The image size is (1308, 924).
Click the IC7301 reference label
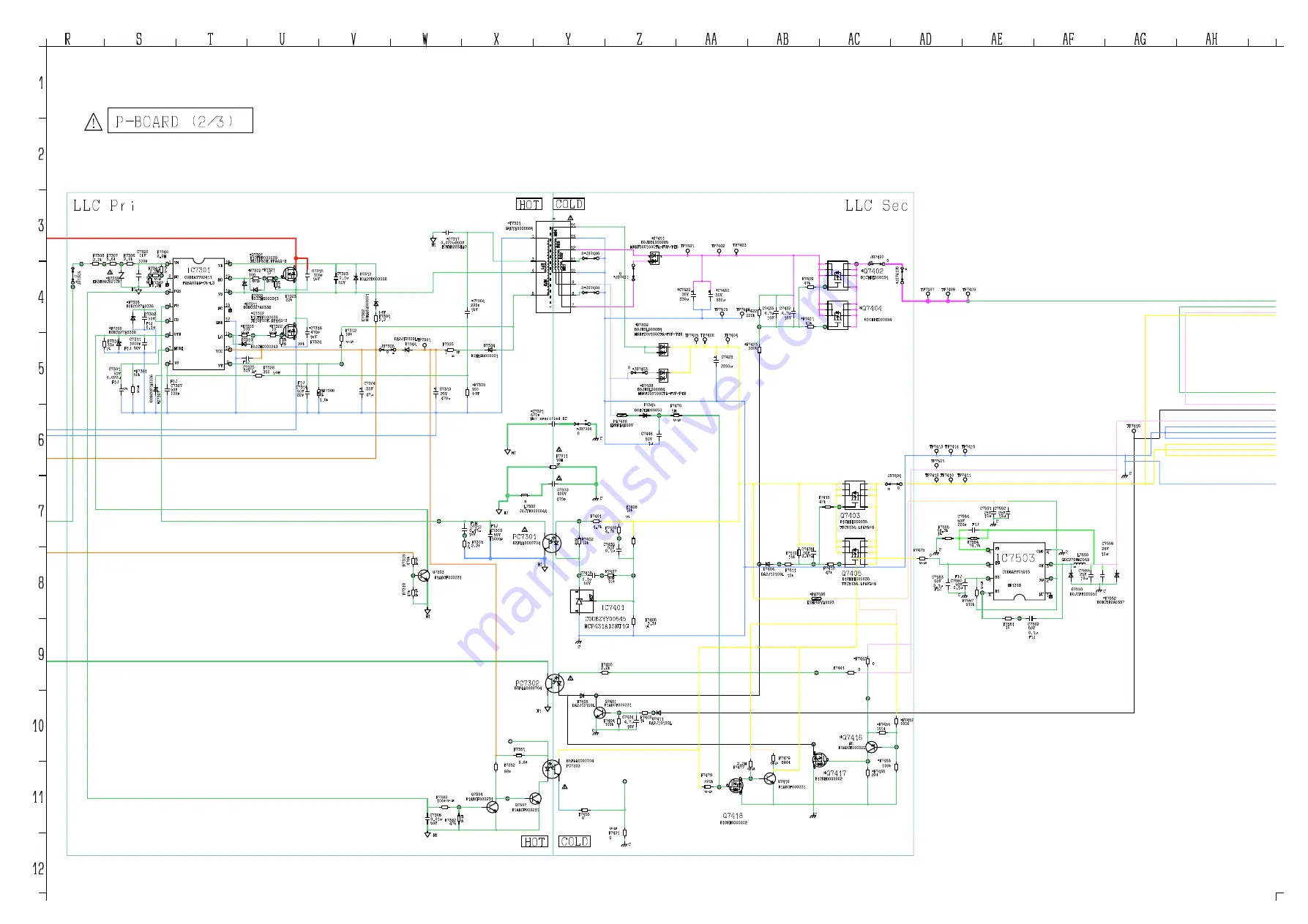tap(198, 270)
